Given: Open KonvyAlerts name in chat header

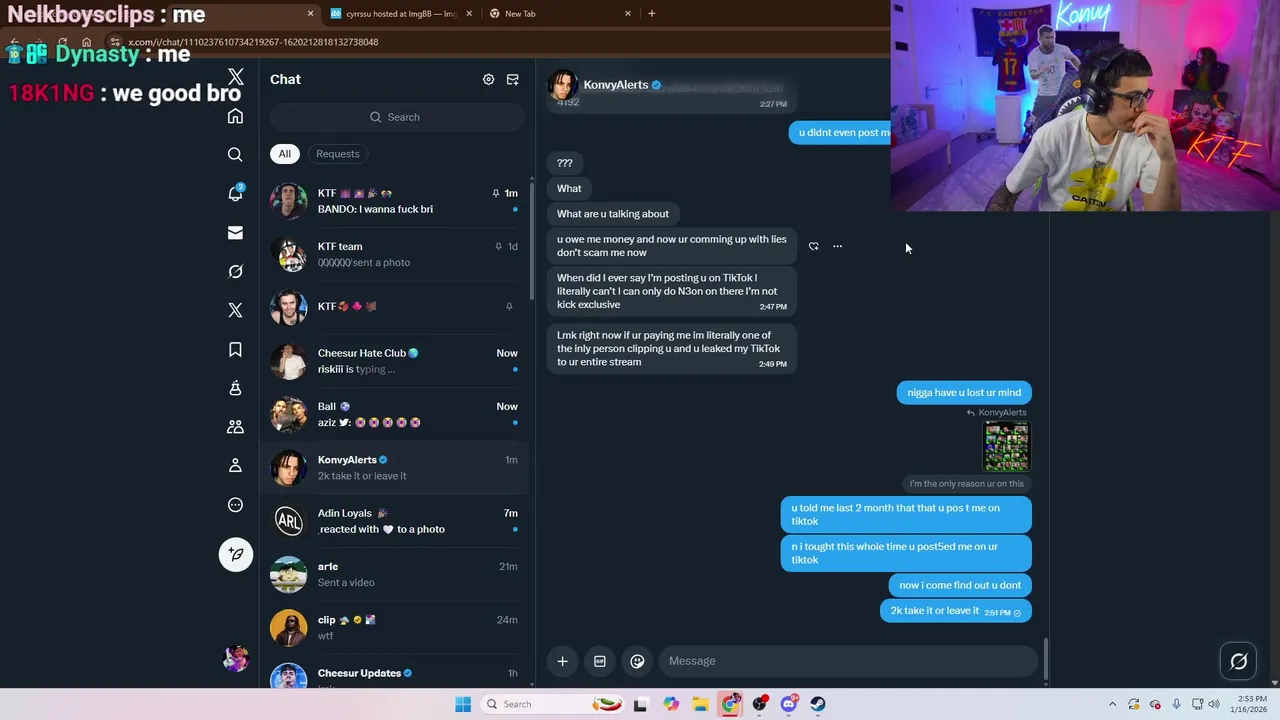Looking at the screenshot, I should 616,85.
